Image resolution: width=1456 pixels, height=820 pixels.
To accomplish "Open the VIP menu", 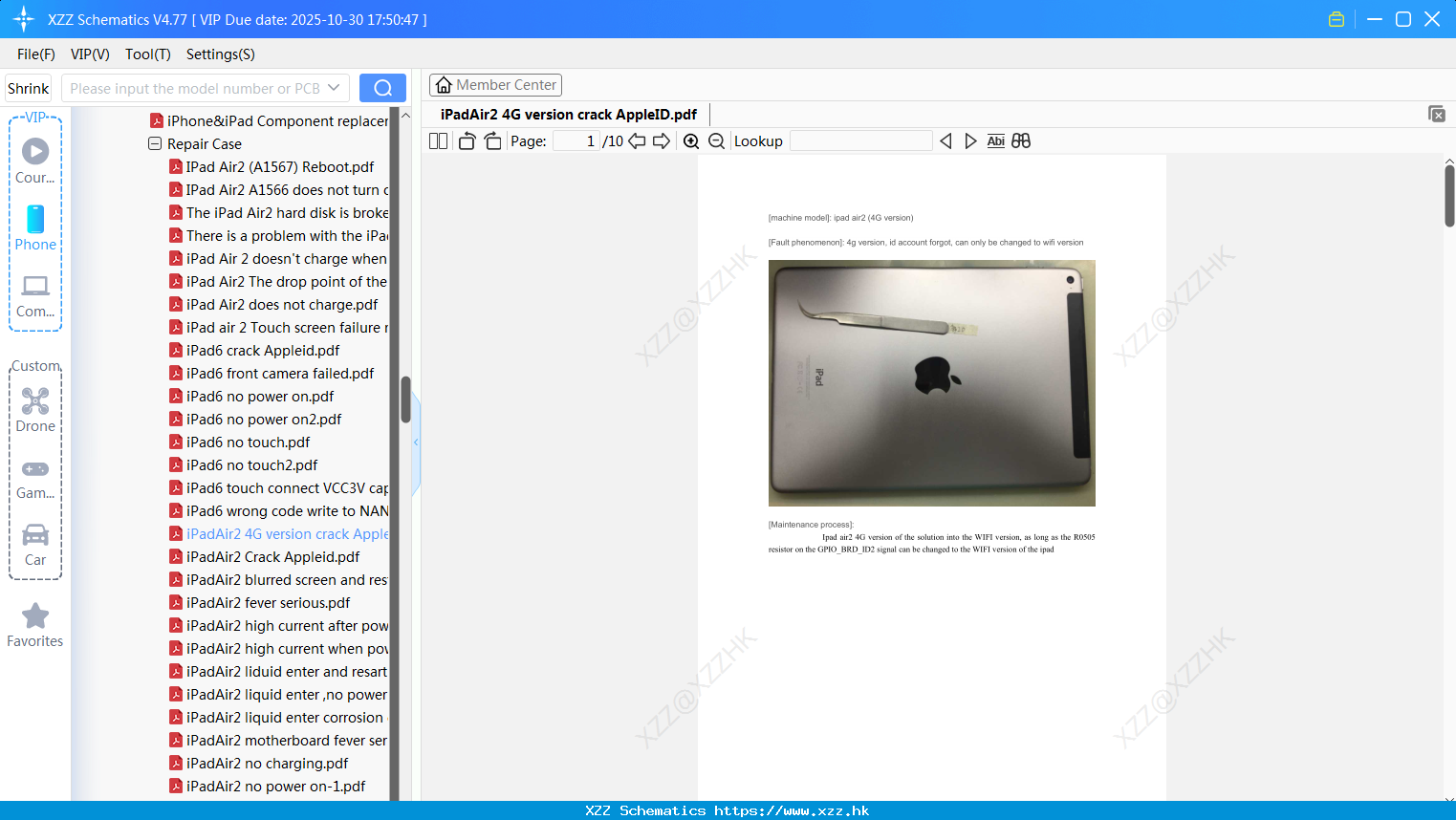I will pos(90,54).
